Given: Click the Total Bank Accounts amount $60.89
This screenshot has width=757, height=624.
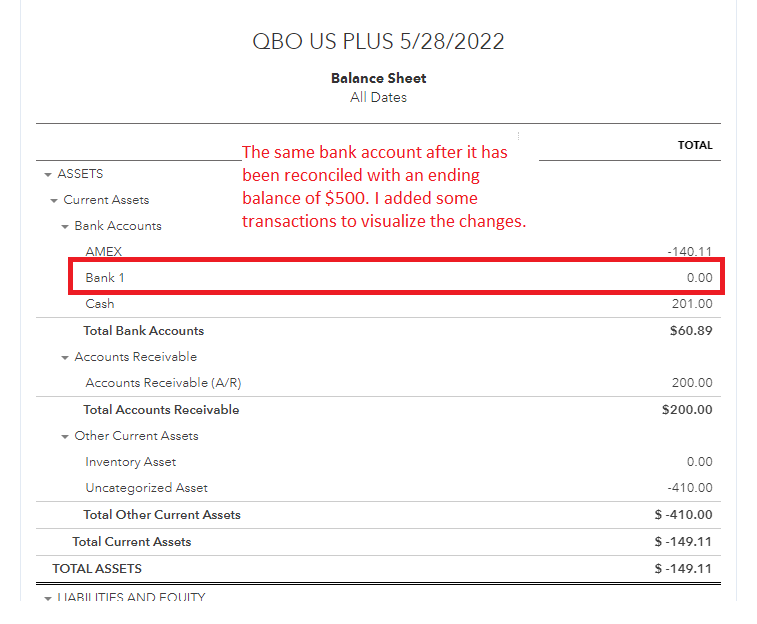Looking at the screenshot, I should pyautogui.click(x=691, y=331).
